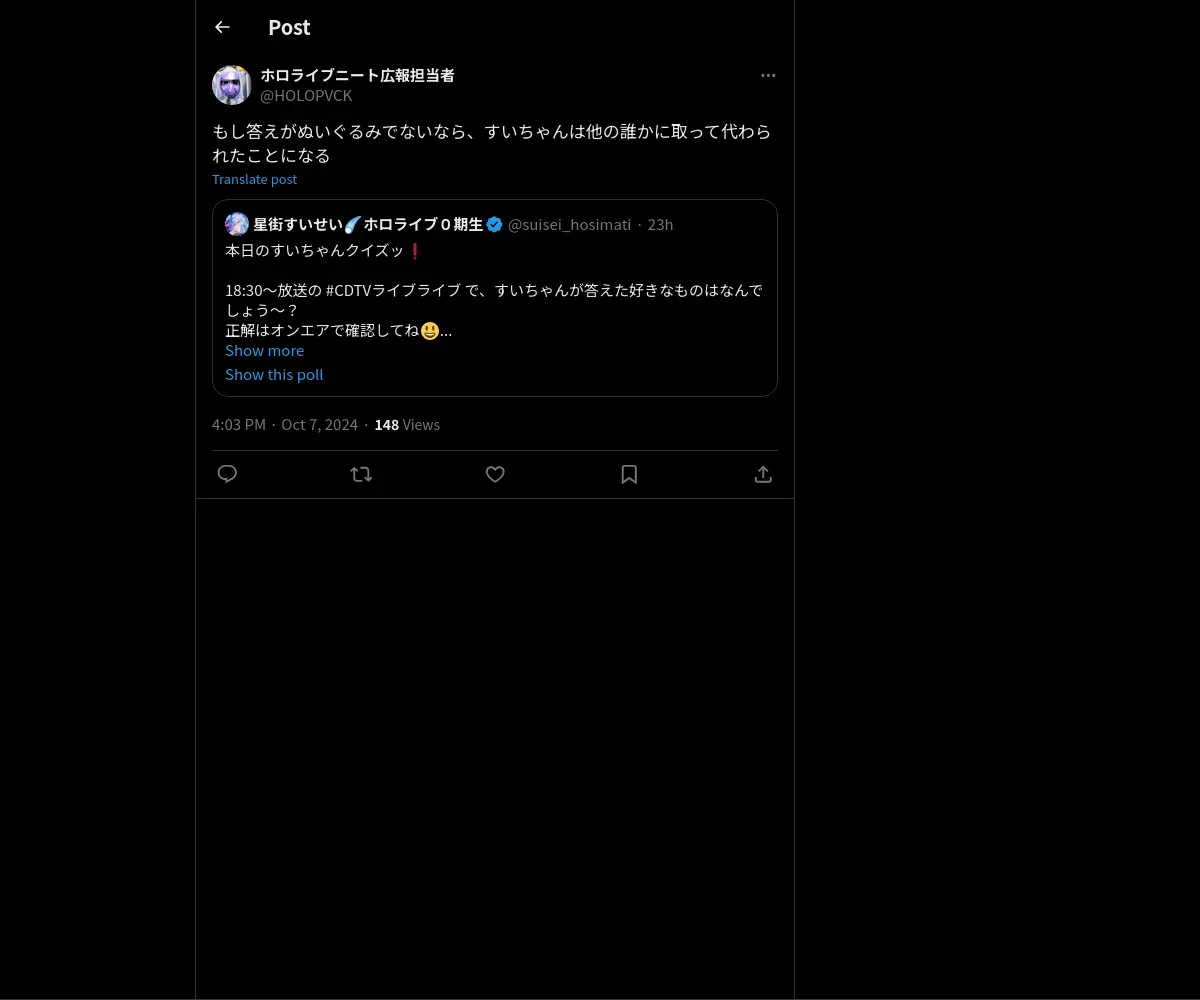Click the 148 Views count
The height and width of the screenshot is (1000, 1200).
coord(407,424)
